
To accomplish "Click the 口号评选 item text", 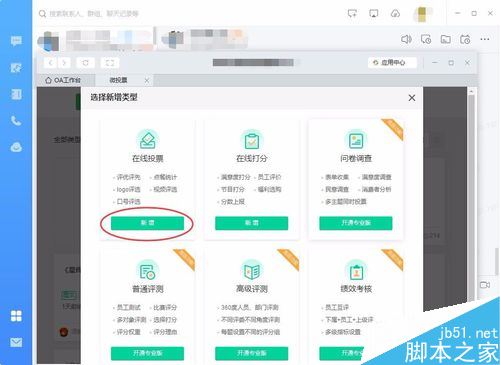I will 128,202.
